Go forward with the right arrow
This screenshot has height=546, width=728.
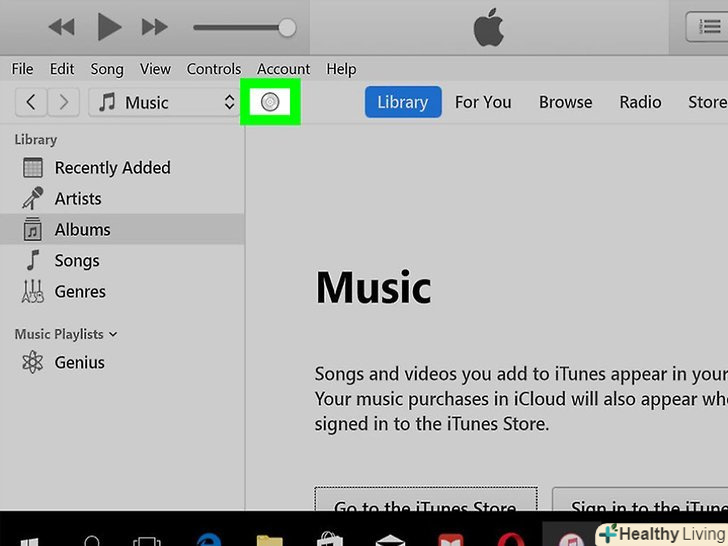(x=64, y=102)
